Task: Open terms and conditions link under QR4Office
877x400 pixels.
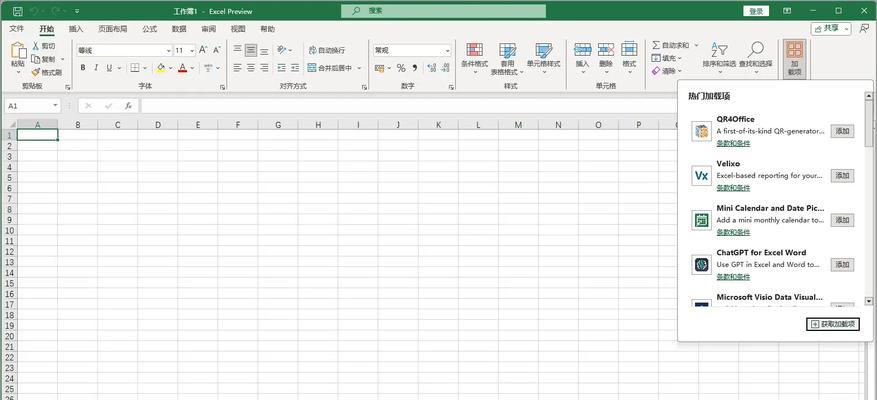Action: tap(733, 143)
